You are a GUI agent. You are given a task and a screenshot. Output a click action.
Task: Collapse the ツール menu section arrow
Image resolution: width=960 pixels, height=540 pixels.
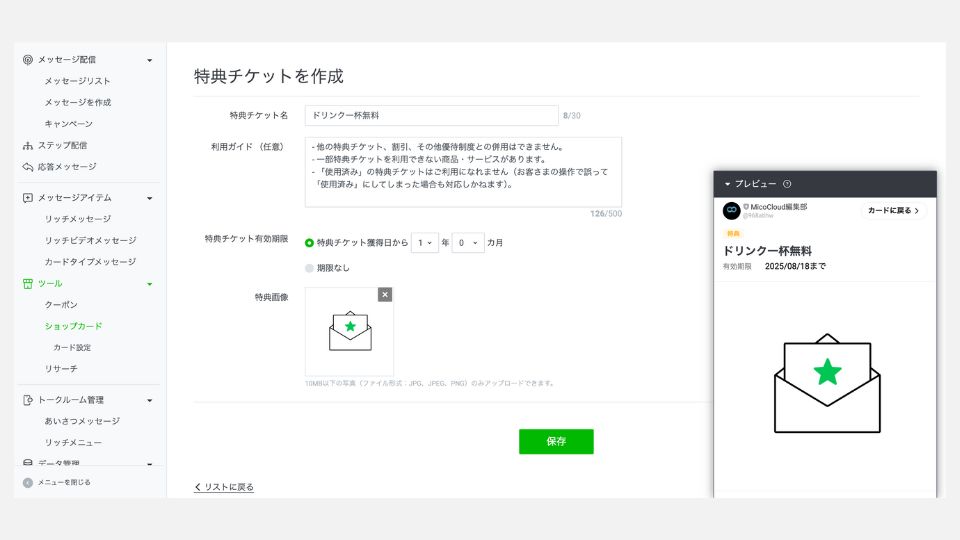click(x=150, y=284)
